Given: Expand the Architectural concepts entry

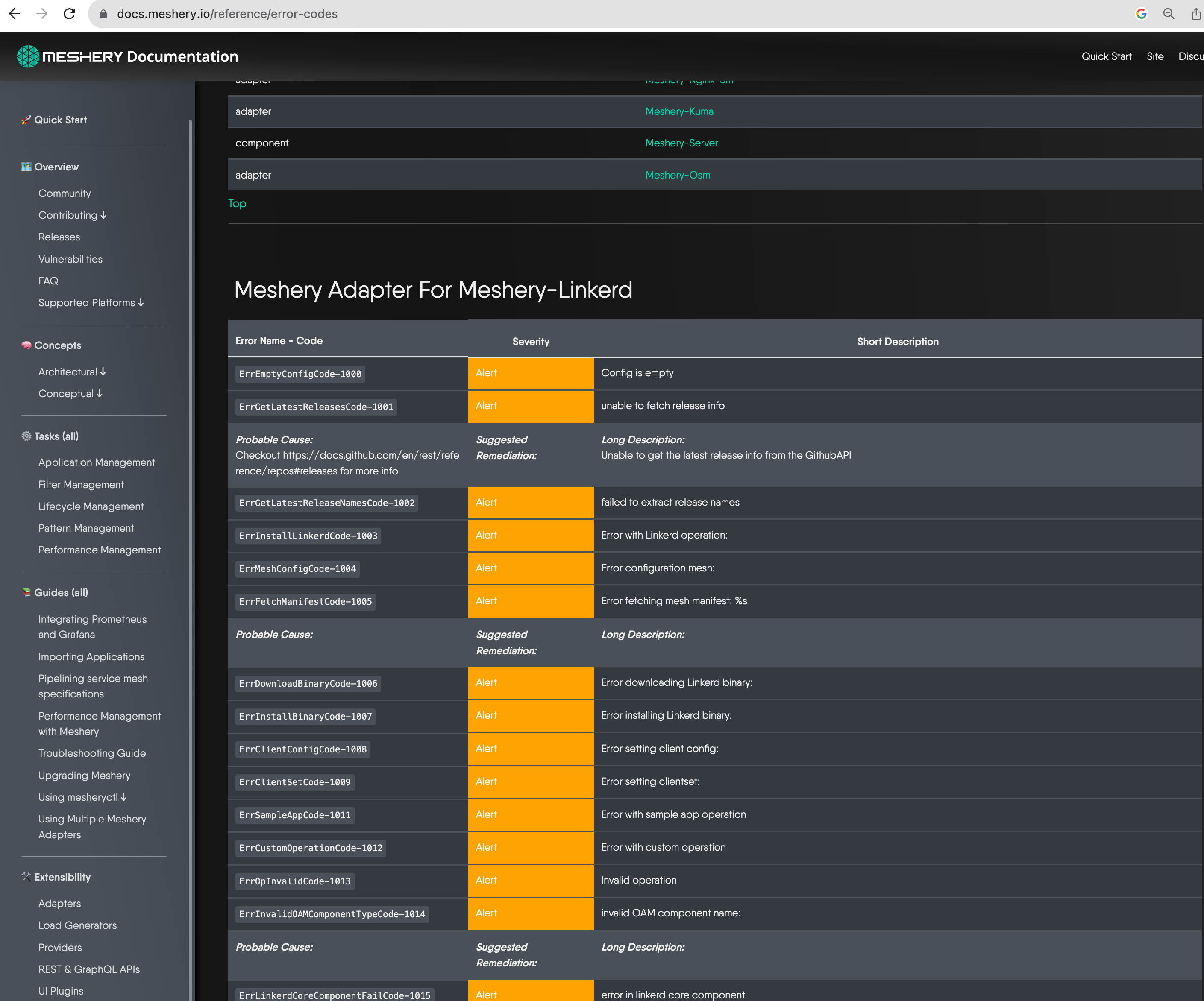Looking at the screenshot, I should 103,372.
